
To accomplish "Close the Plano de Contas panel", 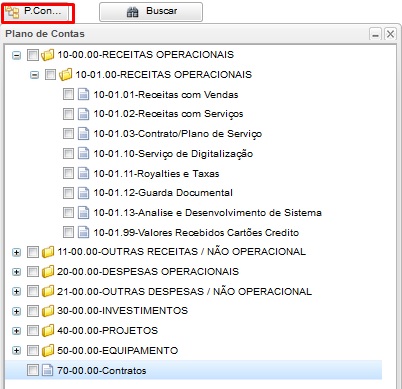I will coord(390,34).
